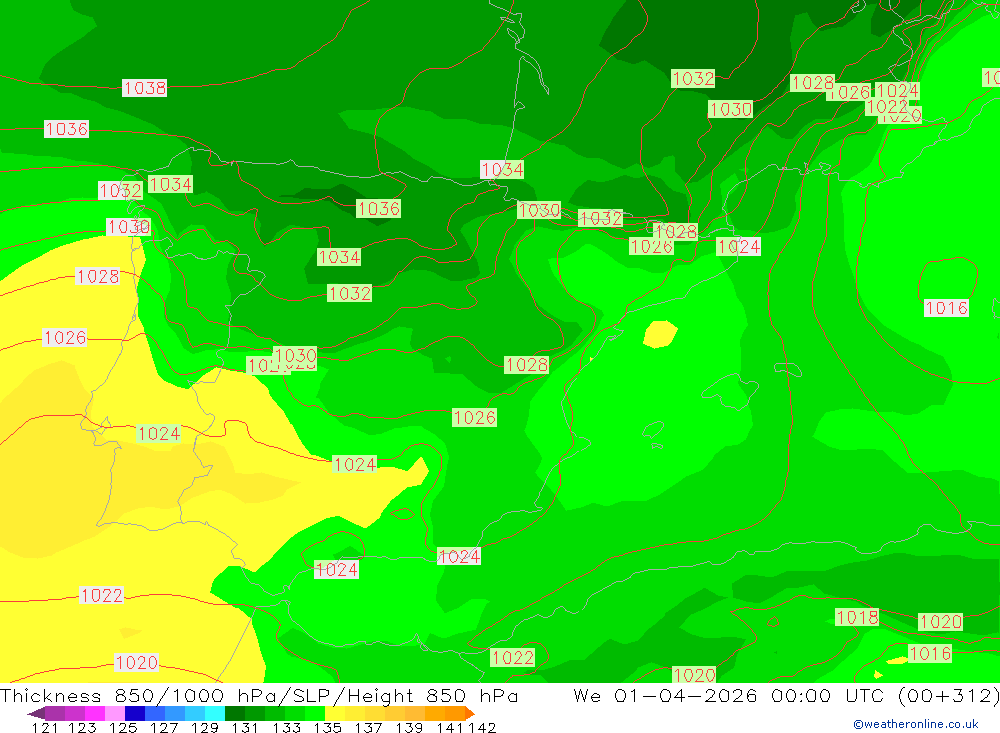Viewport: 1000px width, 733px height.
Task: Click the 1018 isobar label
Action: 857,618
